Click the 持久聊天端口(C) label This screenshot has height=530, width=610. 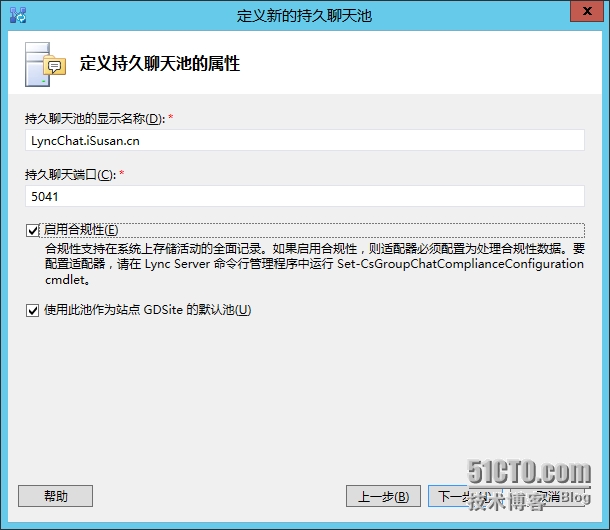(70, 174)
